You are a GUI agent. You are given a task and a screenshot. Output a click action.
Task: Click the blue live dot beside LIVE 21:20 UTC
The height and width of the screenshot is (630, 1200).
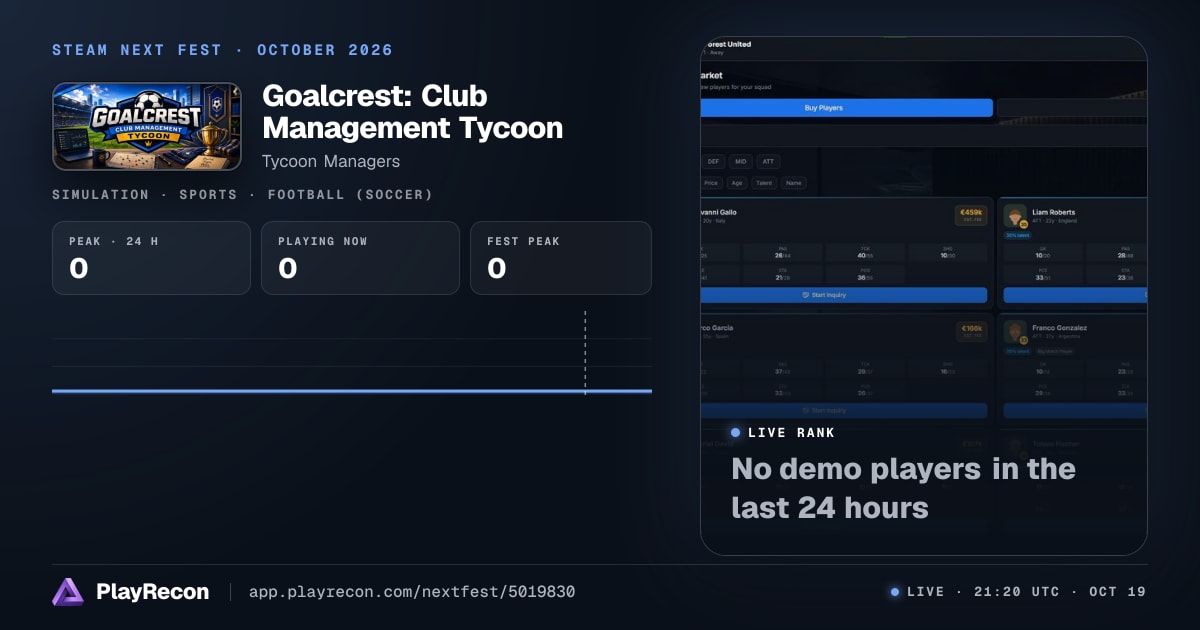coord(895,592)
